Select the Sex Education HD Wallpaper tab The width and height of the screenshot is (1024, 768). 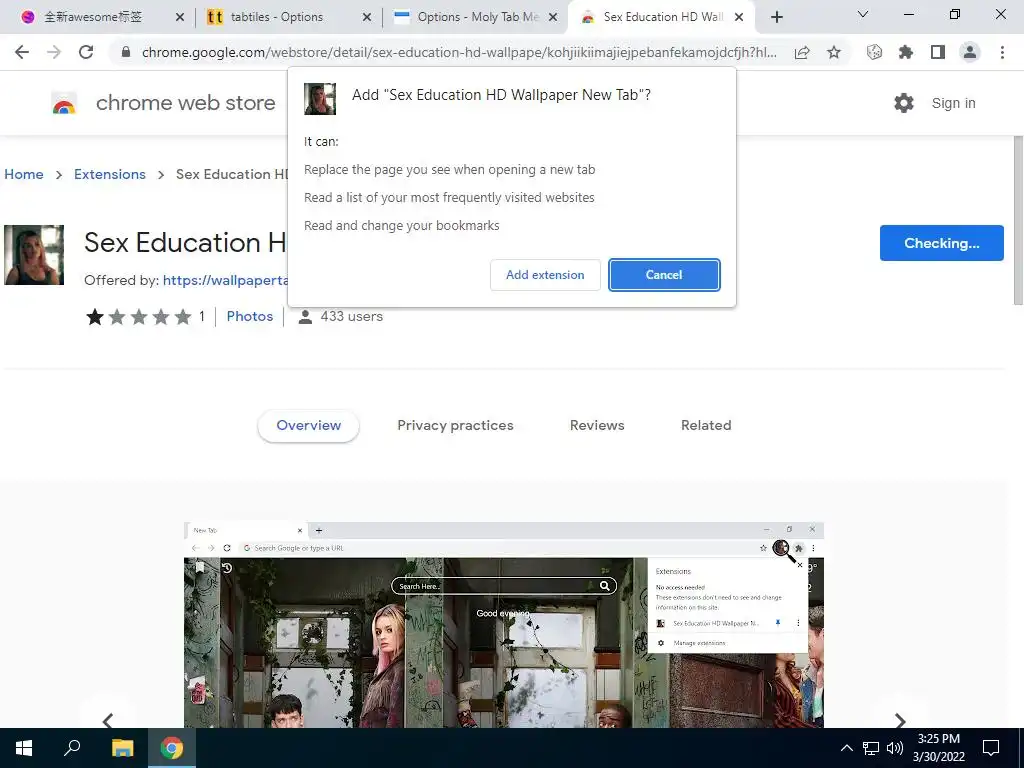(661, 17)
